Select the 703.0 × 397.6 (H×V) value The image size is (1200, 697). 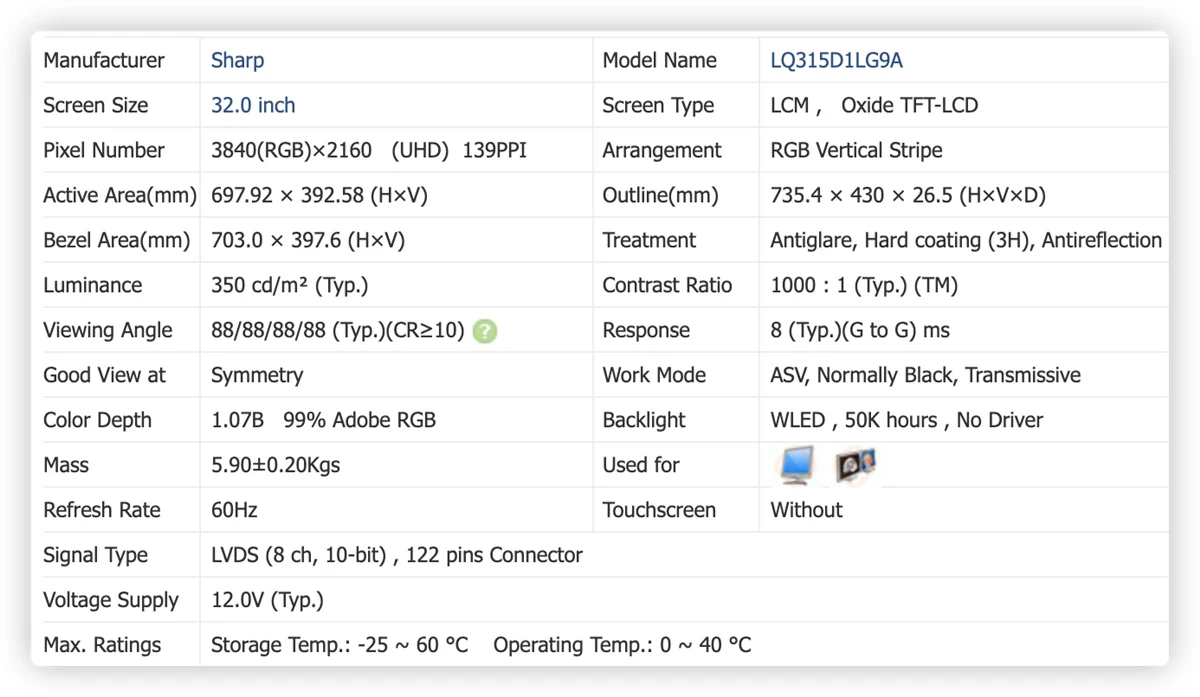[308, 240]
